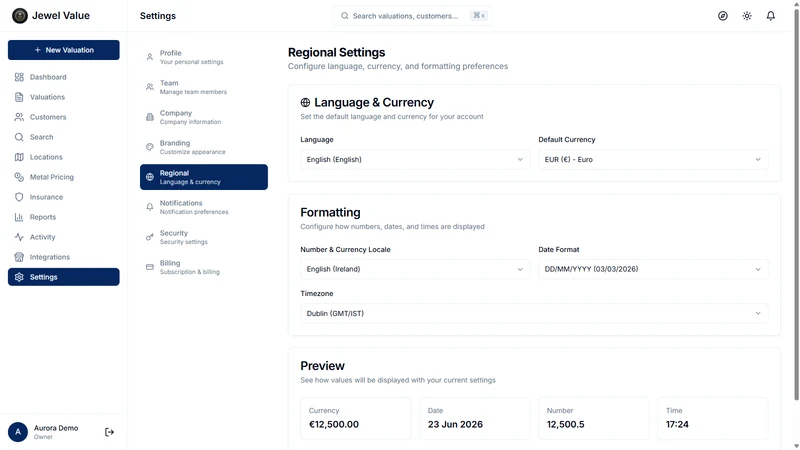Open the Number & Currency Locale dropdown
Image resolution: width=800 pixels, height=450 pixels.
pyautogui.click(x=415, y=269)
